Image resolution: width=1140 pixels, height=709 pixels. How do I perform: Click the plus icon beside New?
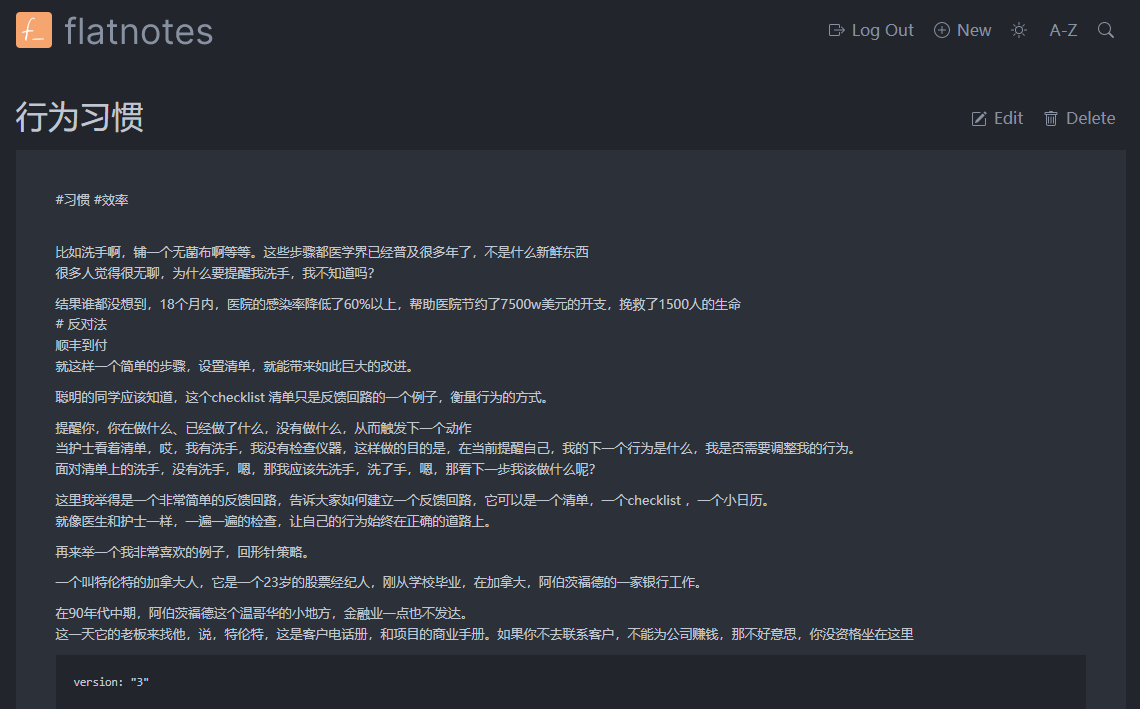point(939,30)
